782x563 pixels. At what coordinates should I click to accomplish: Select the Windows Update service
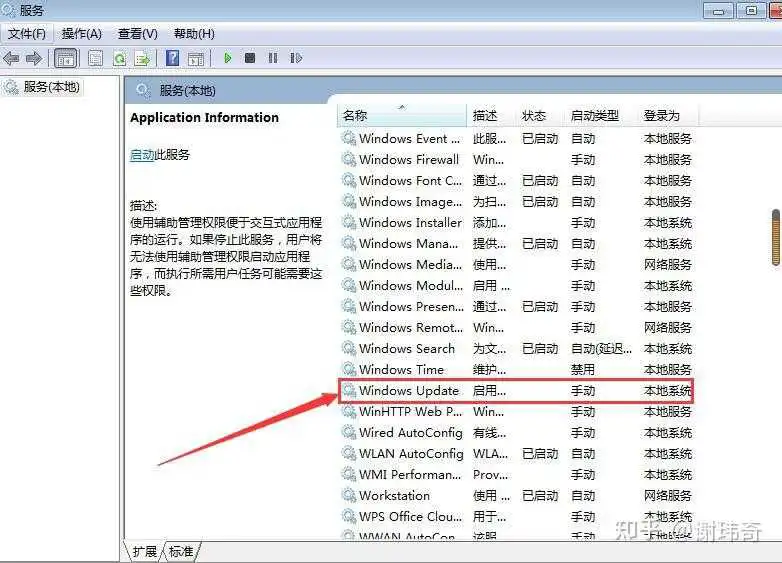pyautogui.click(x=517, y=390)
